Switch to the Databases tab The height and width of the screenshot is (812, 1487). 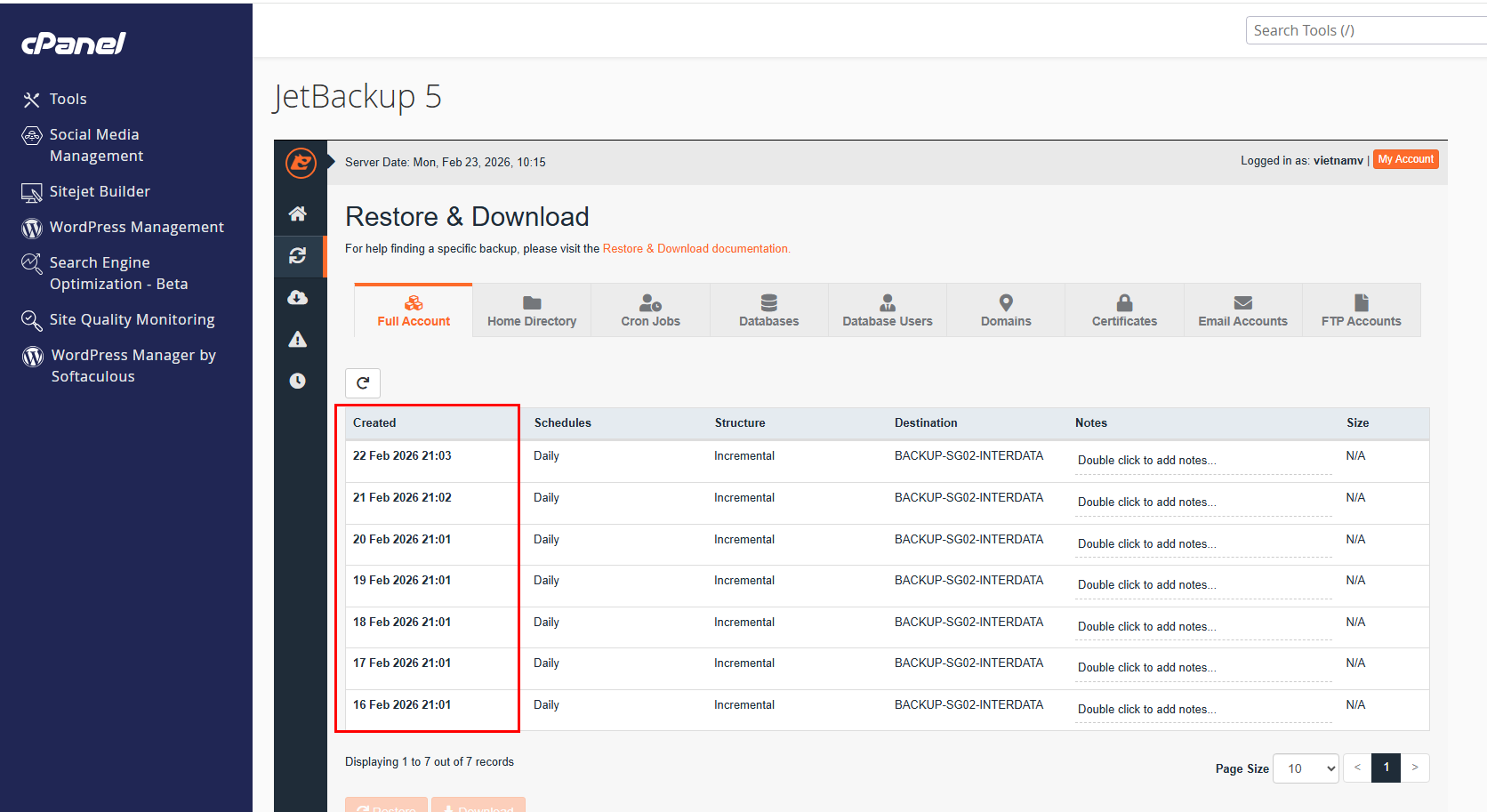pos(768,310)
